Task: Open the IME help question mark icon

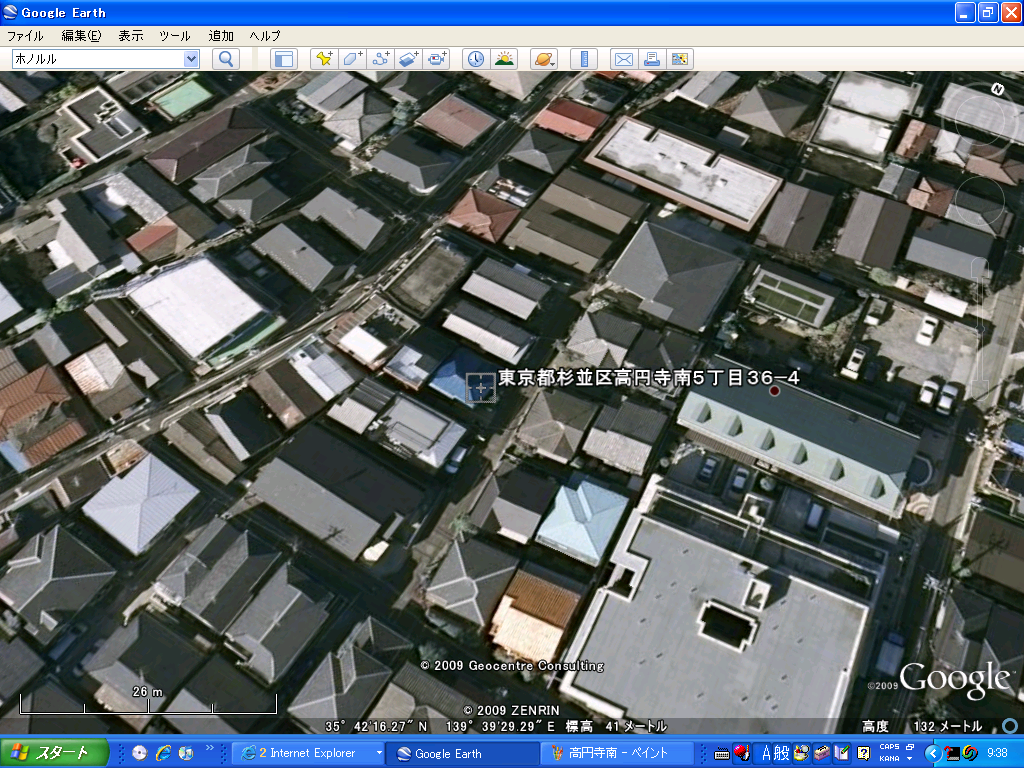Action: 863,754
